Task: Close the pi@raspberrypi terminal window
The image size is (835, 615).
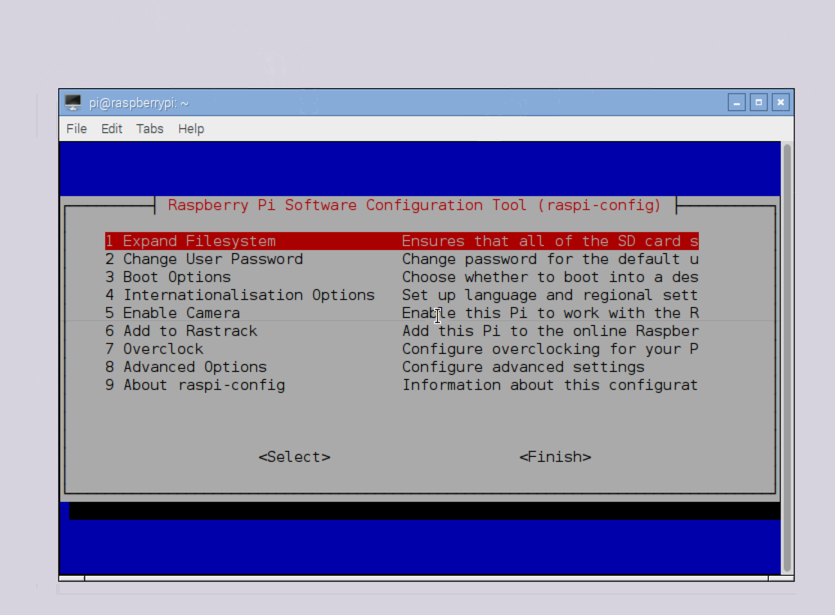Action: coord(781,102)
